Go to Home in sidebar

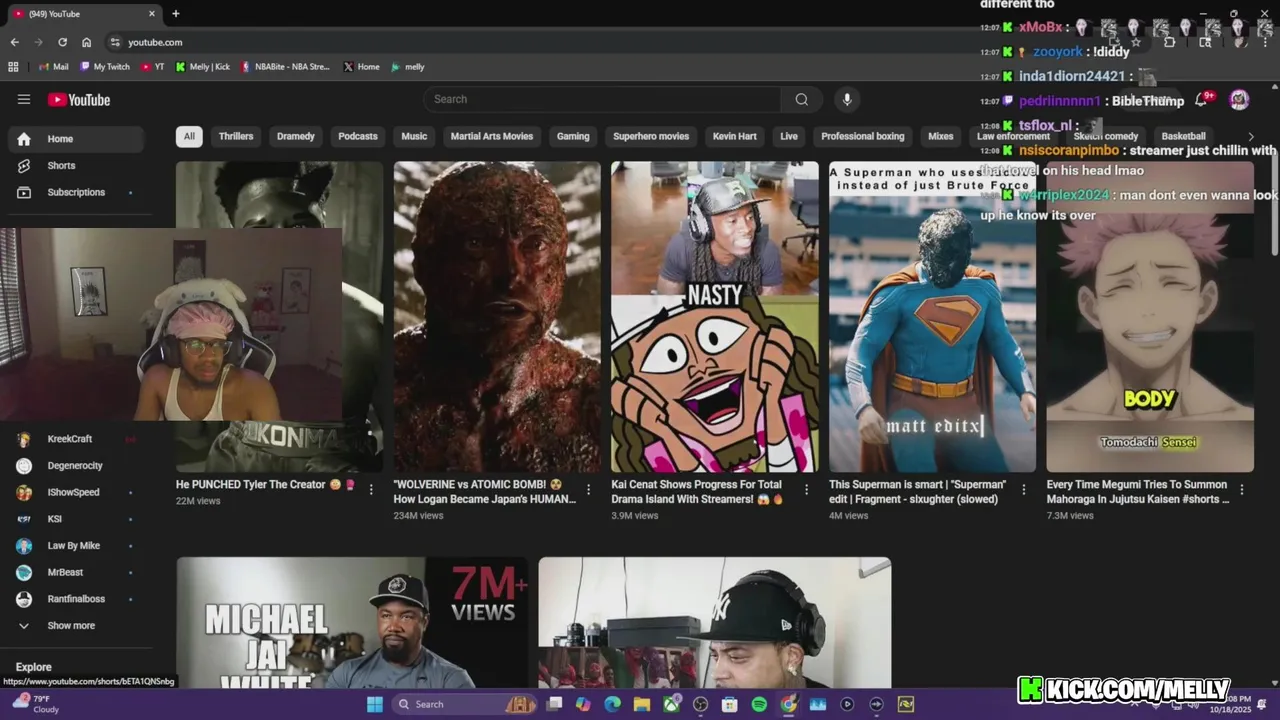(76, 139)
